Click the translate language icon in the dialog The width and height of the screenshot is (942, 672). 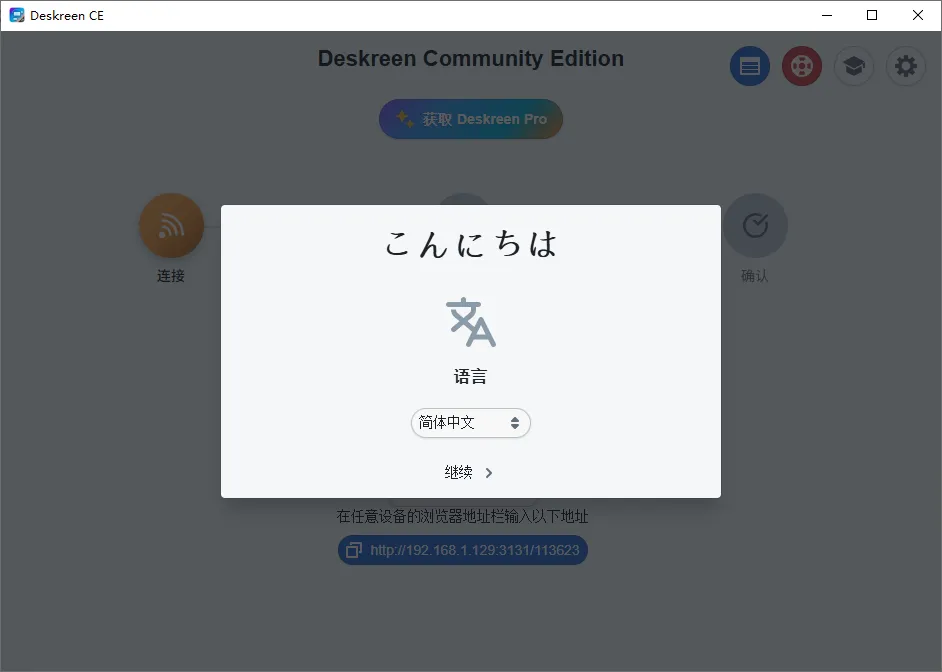pyautogui.click(x=471, y=322)
